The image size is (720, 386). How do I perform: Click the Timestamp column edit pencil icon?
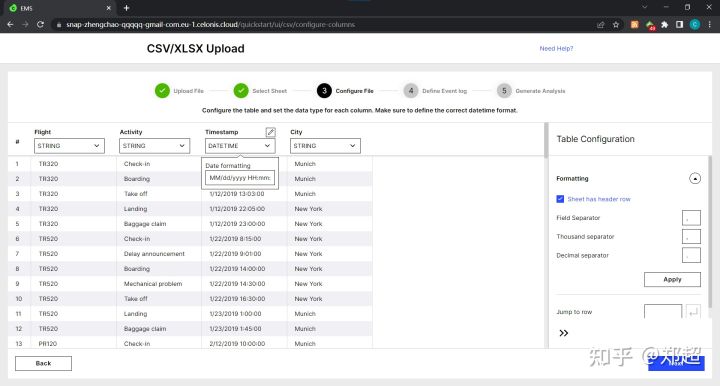point(270,132)
